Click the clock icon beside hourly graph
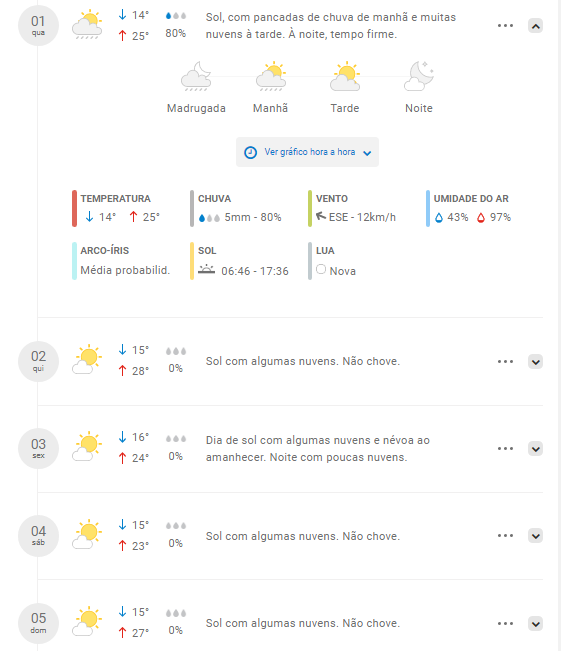Screen dimensions: 561x651 point(250,152)
